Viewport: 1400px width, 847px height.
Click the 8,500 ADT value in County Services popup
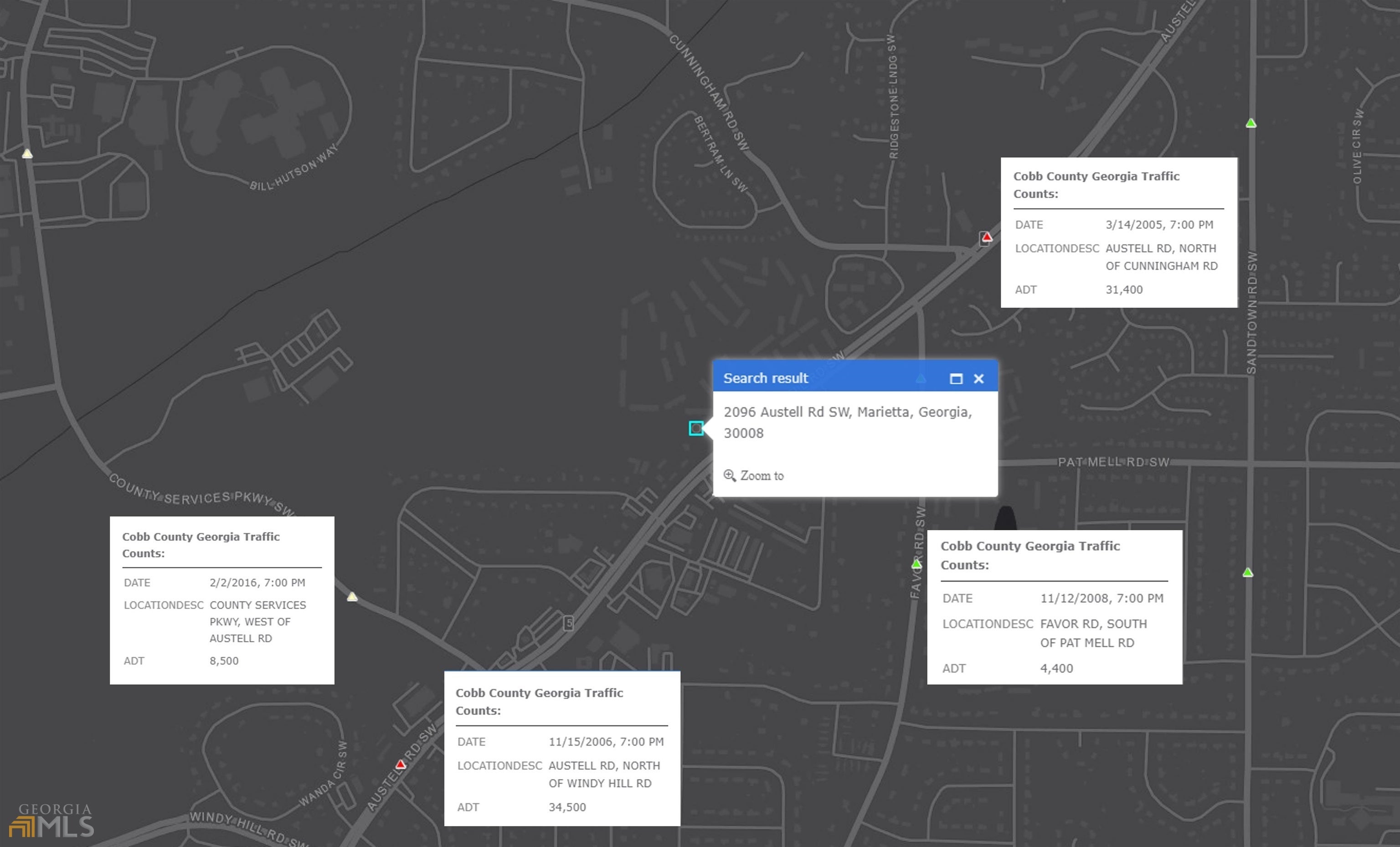point(224,661)
